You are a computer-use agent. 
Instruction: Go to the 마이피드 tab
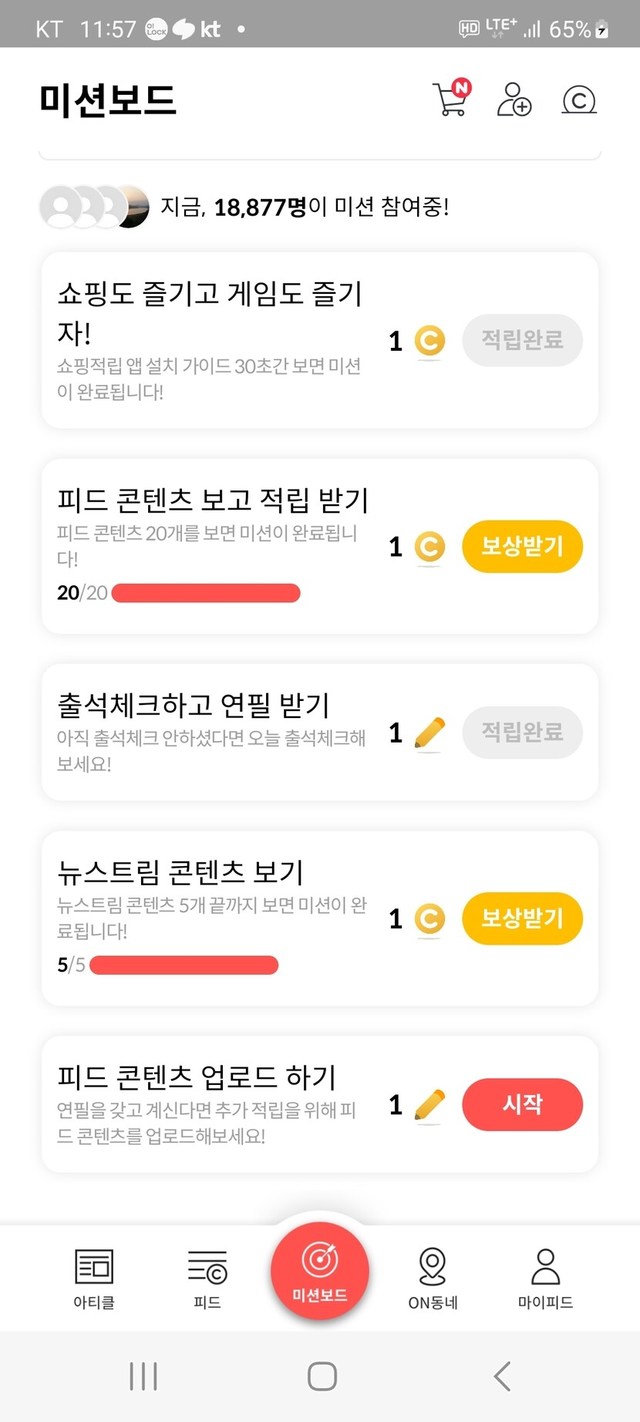click(x=545, y=1277)
